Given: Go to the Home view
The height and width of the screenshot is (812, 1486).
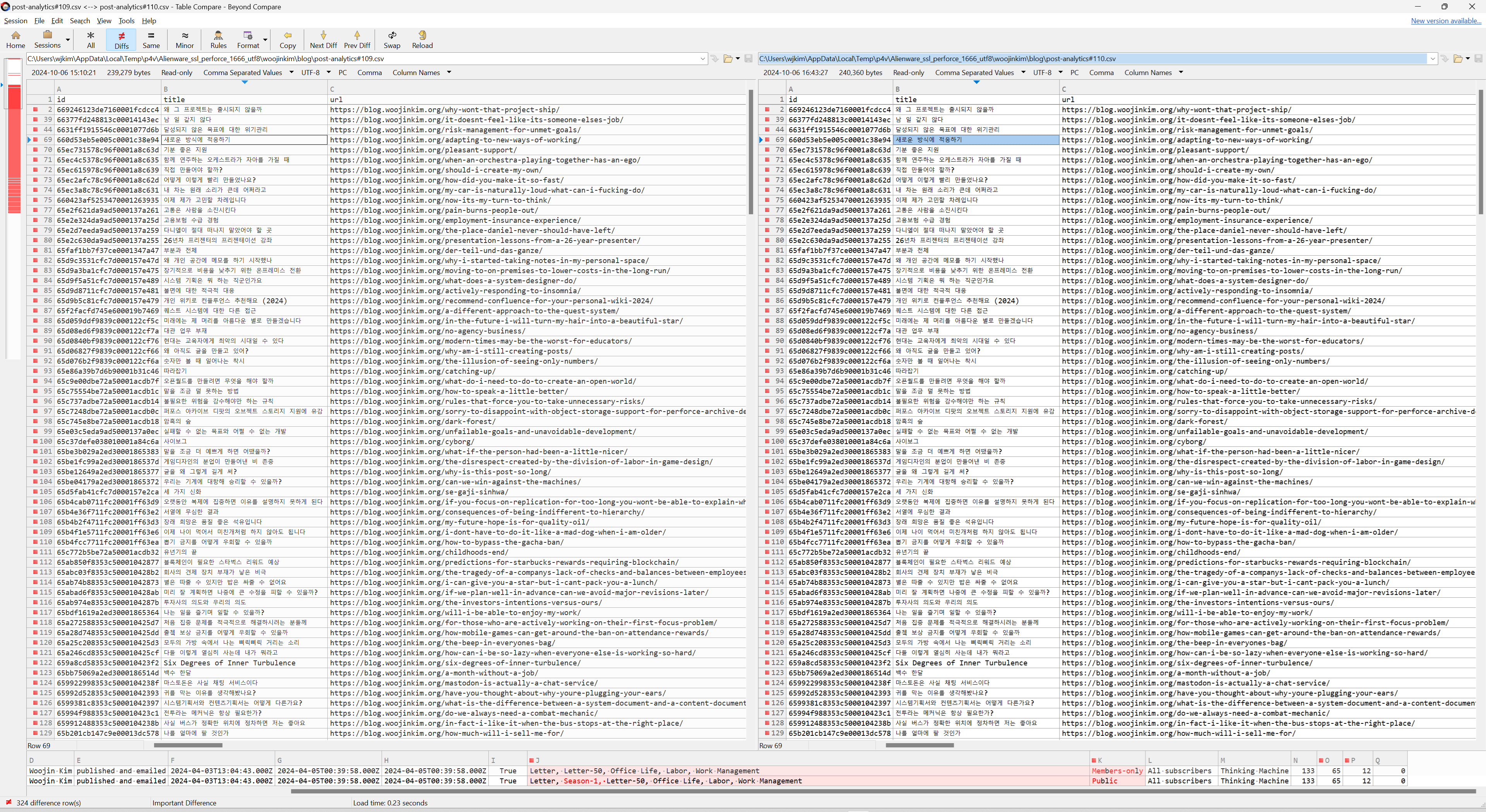Looking at the screenshot, I should click(x=15, y=39).
